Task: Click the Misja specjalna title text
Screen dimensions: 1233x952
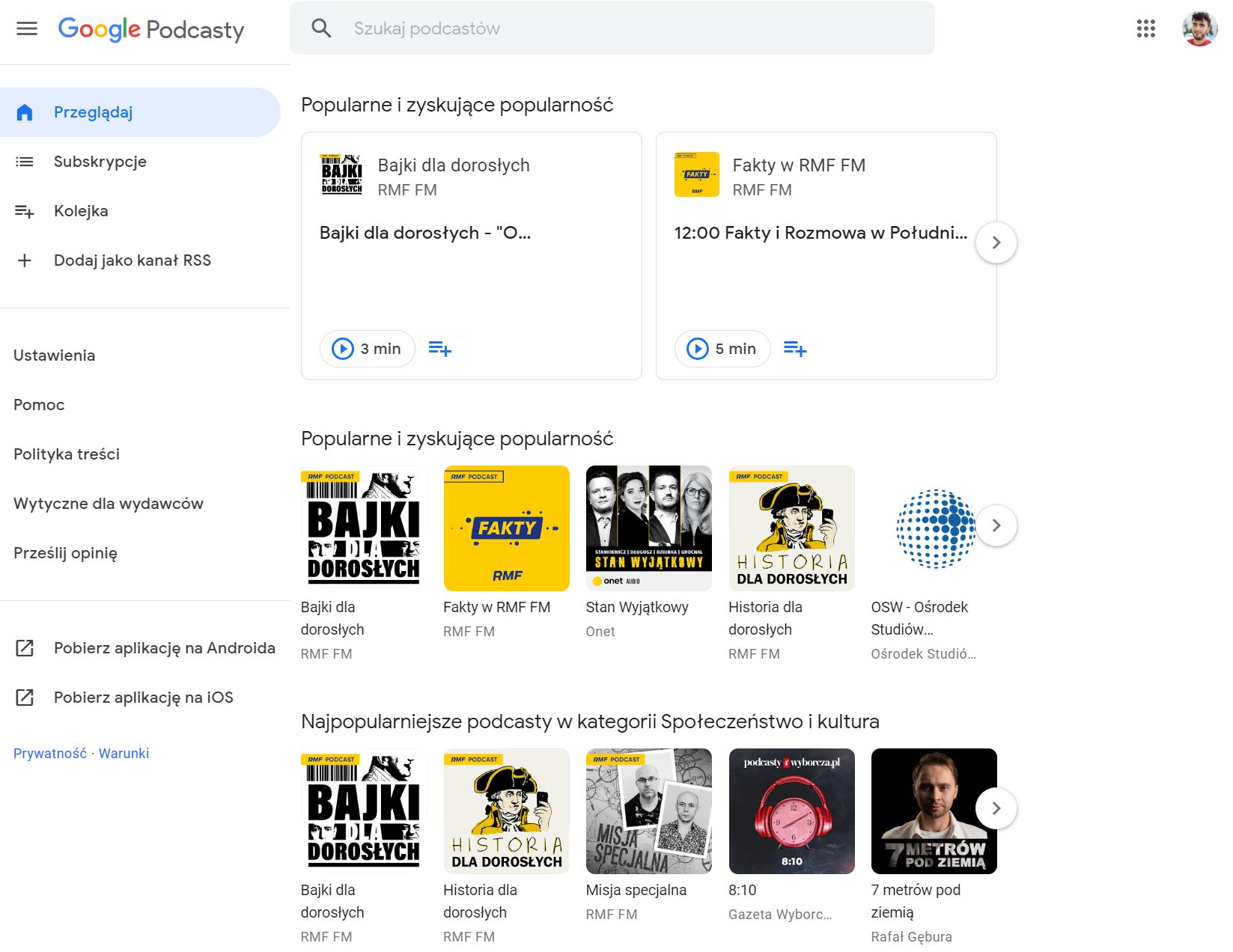Action: coord(636,890)
